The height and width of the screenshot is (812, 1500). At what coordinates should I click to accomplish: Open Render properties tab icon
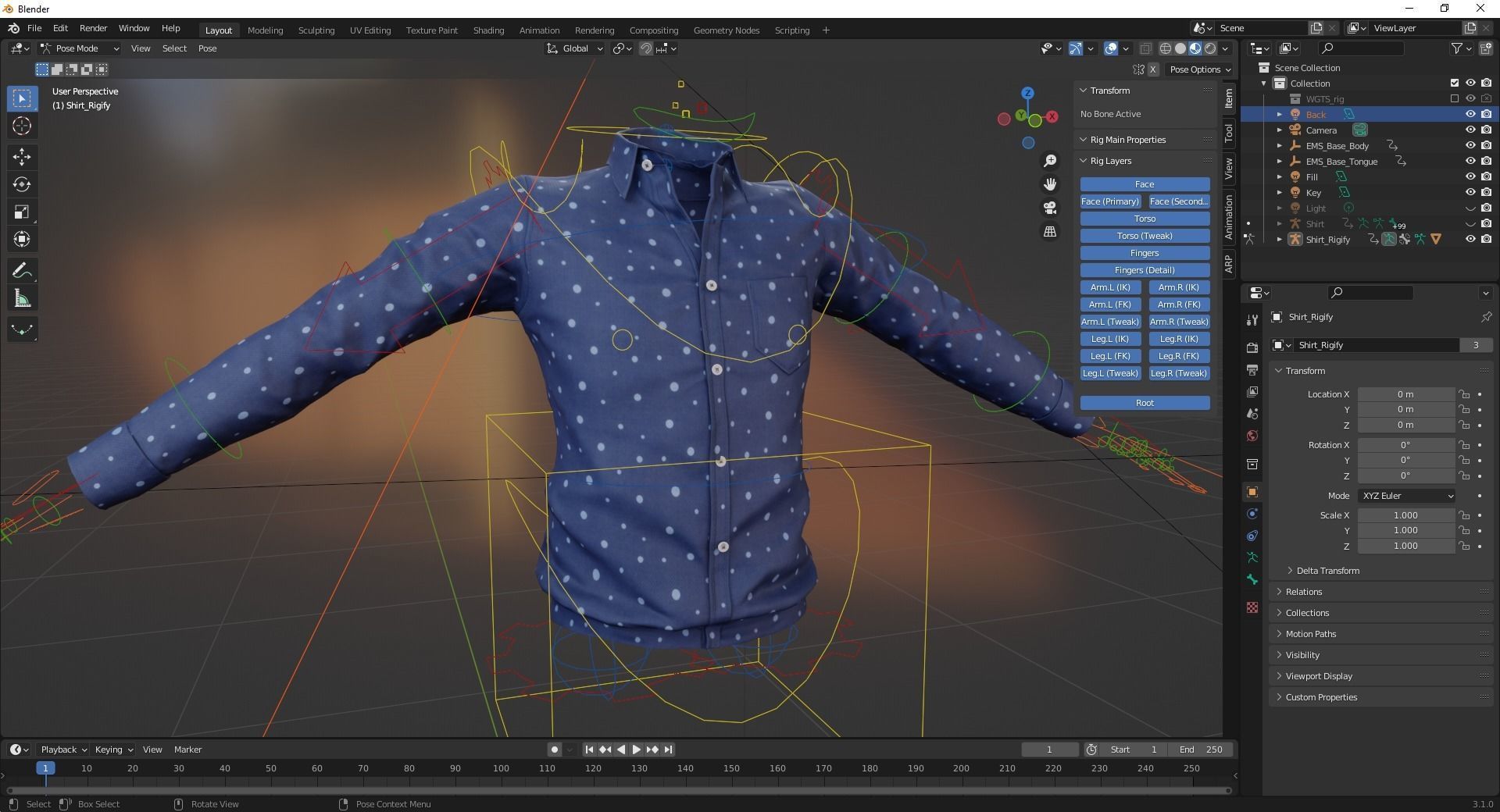click(1252, 347)
